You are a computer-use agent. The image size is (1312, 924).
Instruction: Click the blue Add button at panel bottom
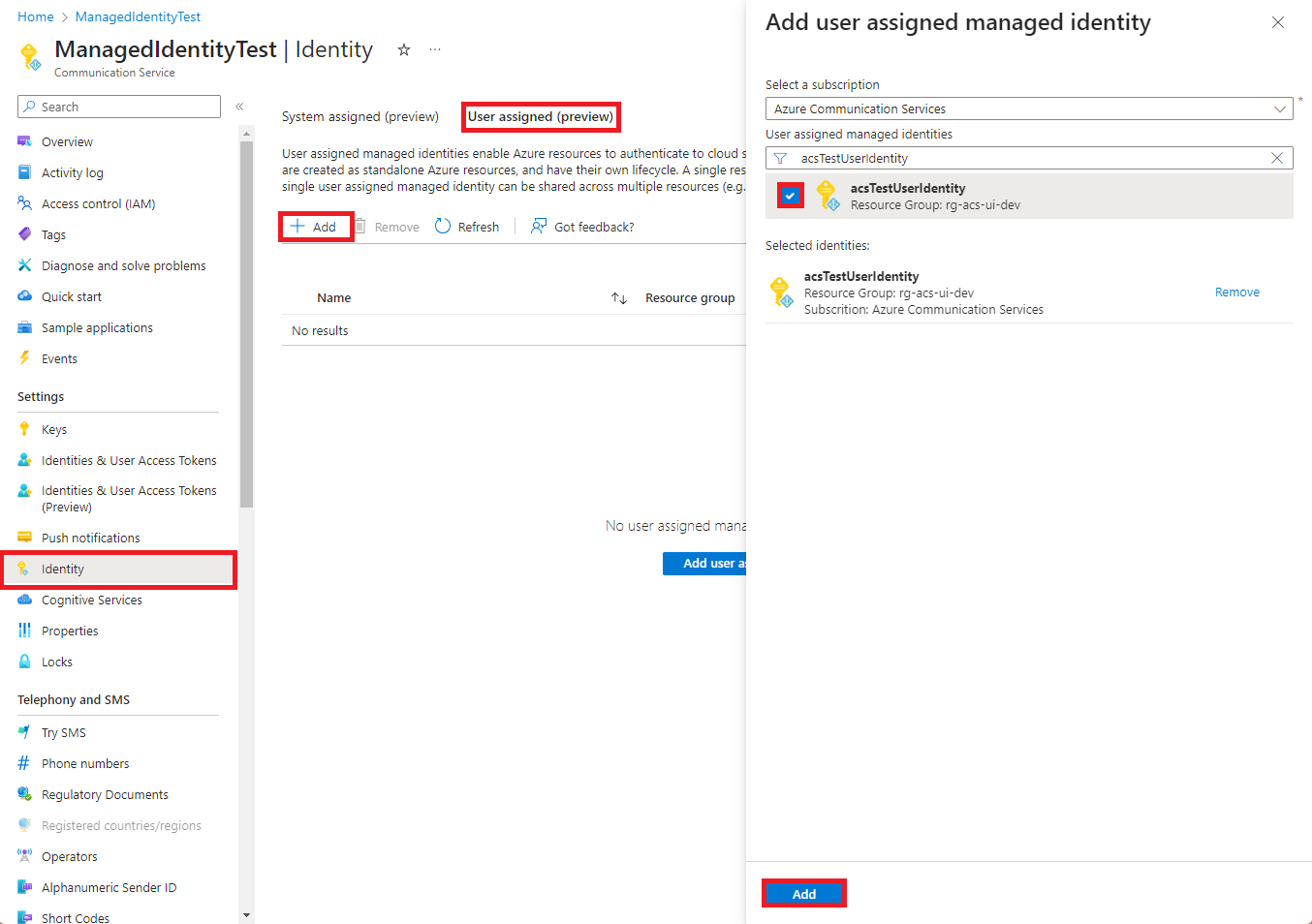click(804, 894)
